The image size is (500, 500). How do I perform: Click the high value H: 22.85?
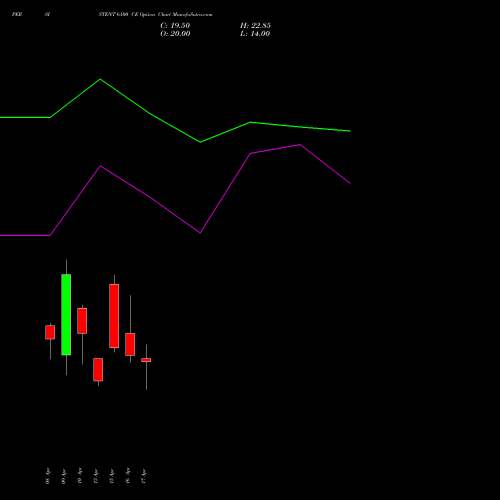pyautogui.click(x=255, y=26)
